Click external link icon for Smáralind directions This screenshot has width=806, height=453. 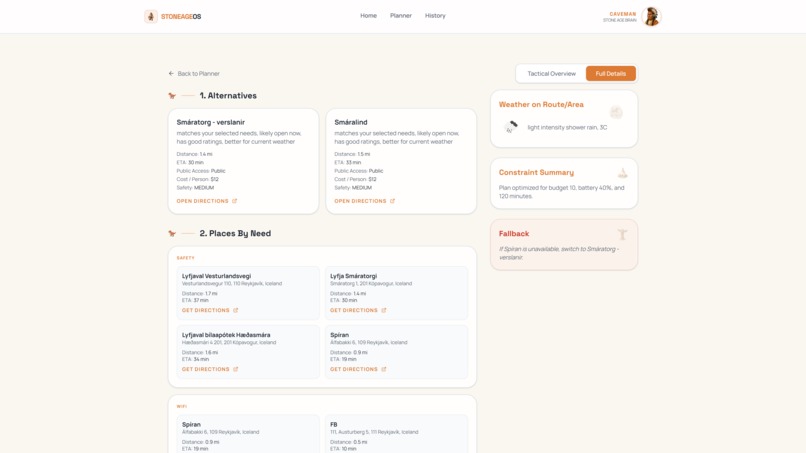(x=392, y=201)
